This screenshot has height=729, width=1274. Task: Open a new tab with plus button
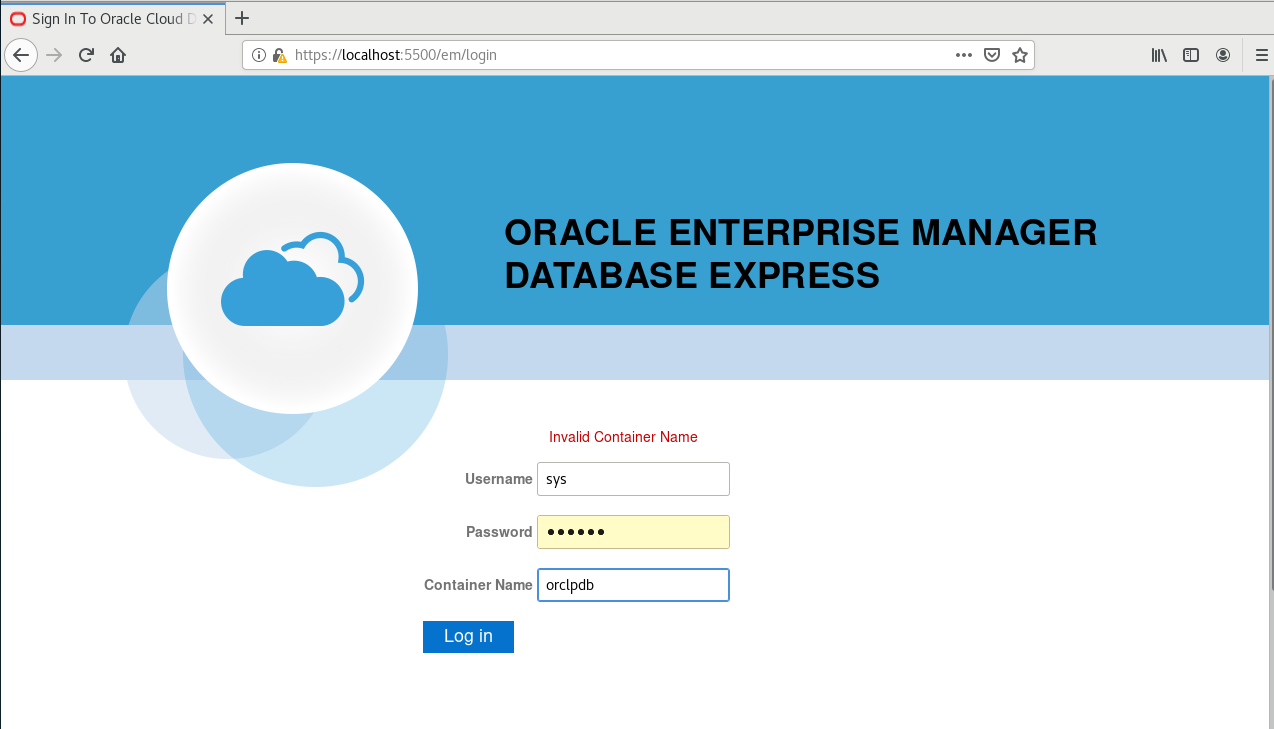click(242, 18)
